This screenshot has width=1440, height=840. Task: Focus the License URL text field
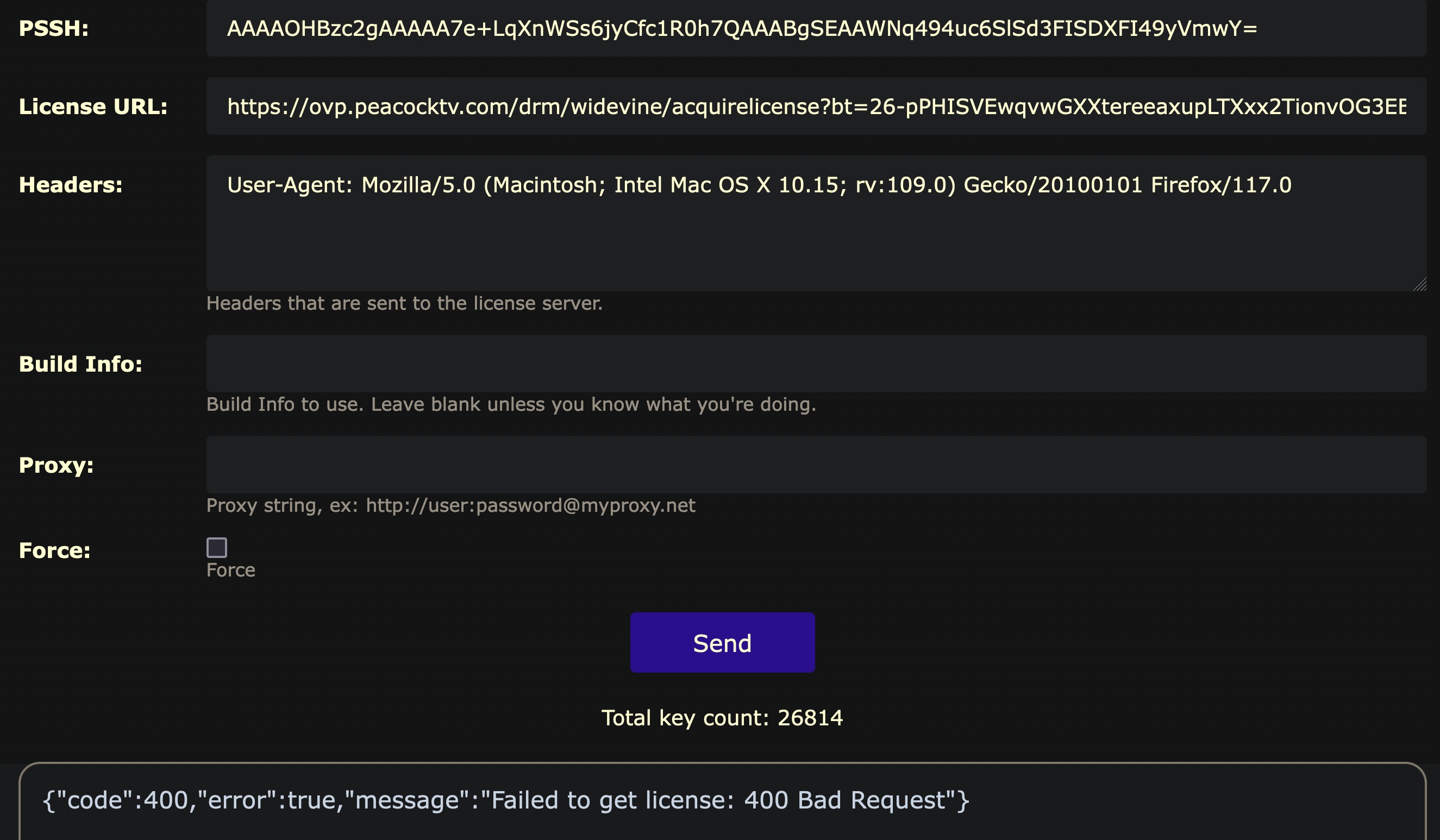coord(816,106)
